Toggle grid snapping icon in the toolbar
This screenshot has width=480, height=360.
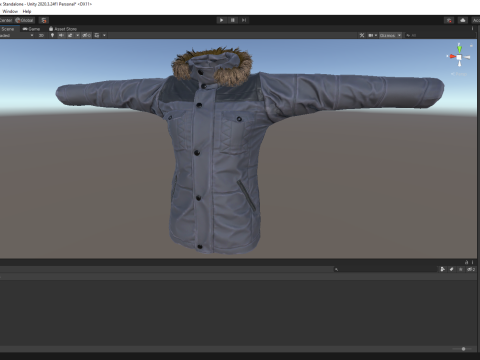44,20
